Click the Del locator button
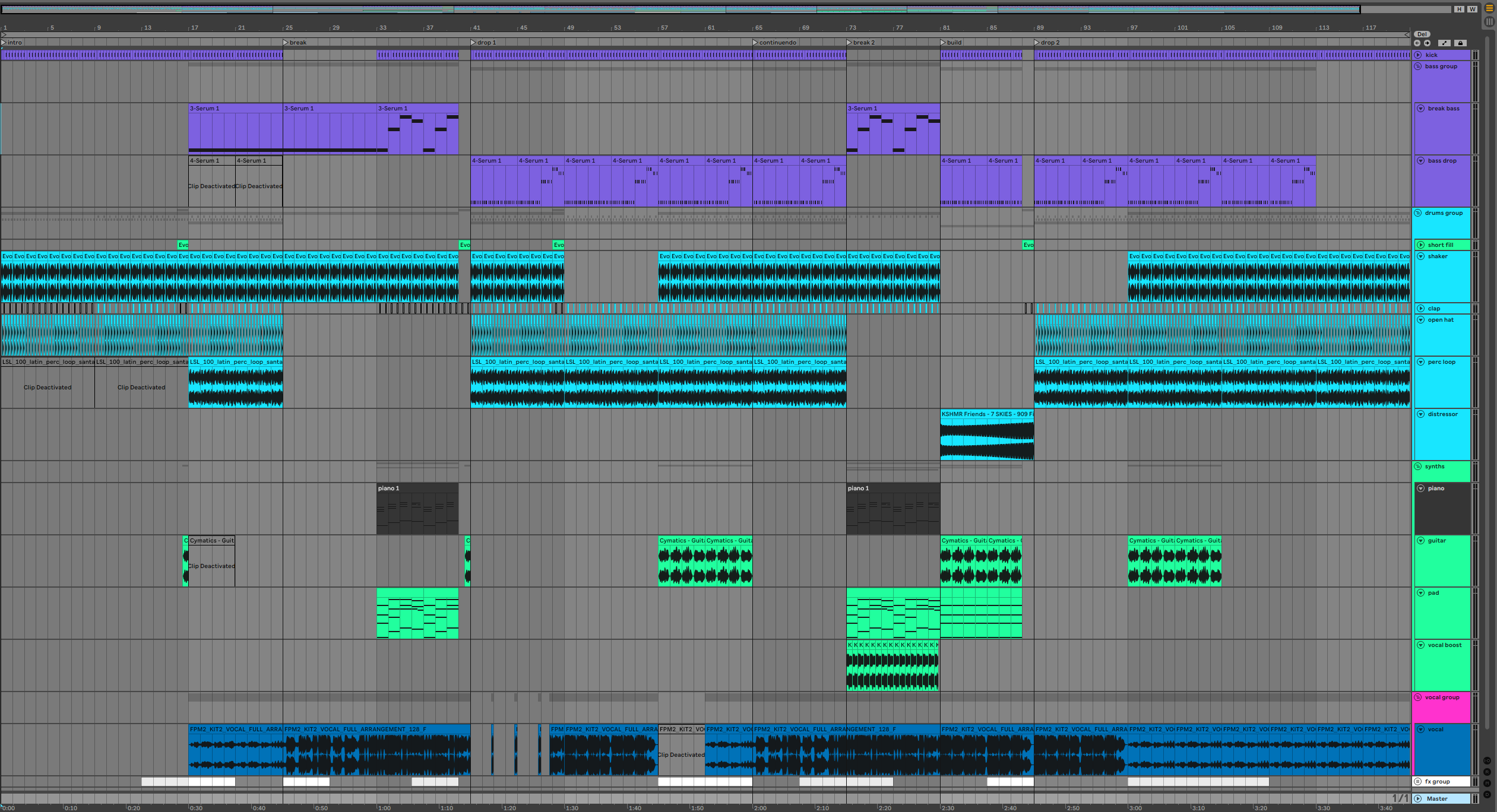The image size is (1497, 812). (x=1422, y=34)
